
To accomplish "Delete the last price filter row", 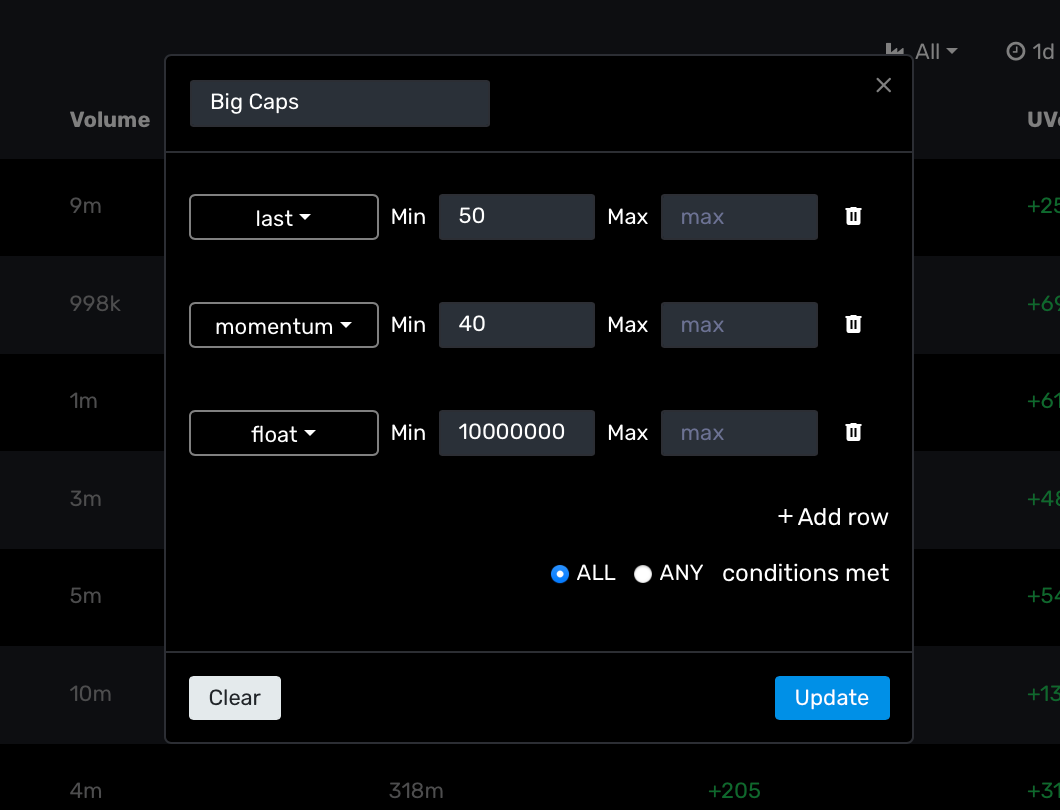I will tap(853, 217).
